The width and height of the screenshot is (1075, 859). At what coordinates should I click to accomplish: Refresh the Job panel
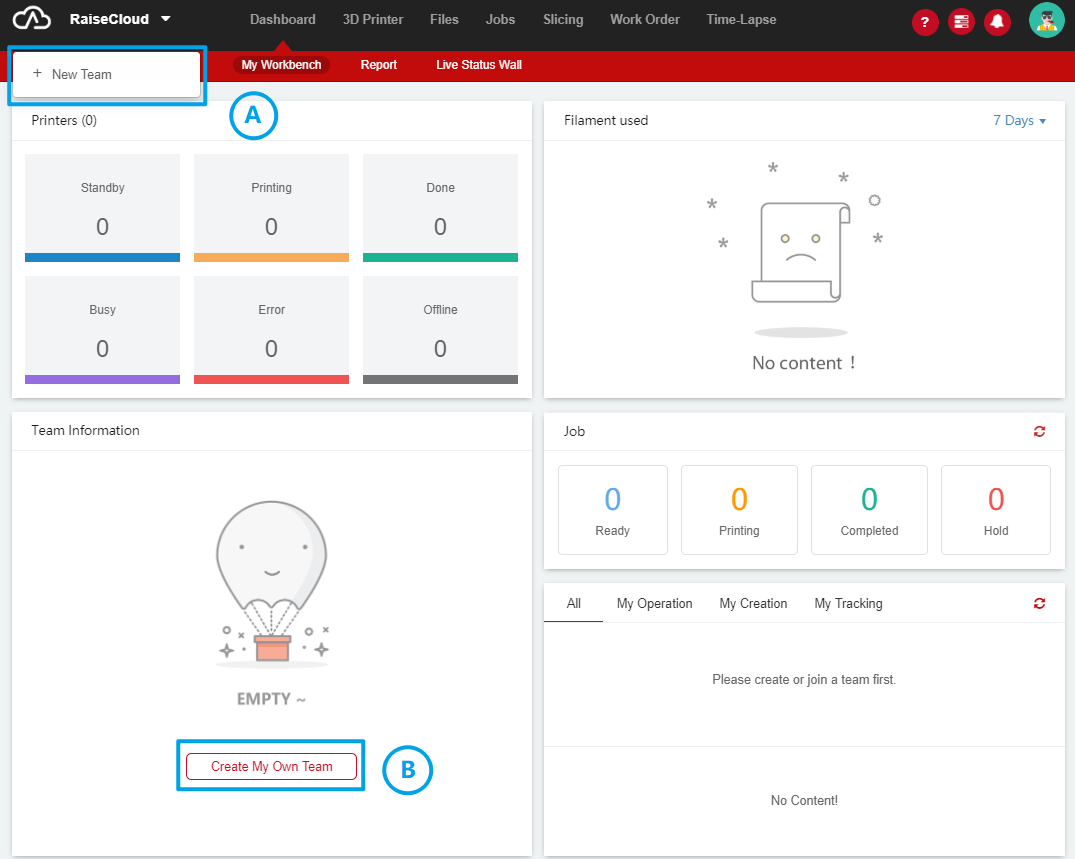tap(1040, 431)
